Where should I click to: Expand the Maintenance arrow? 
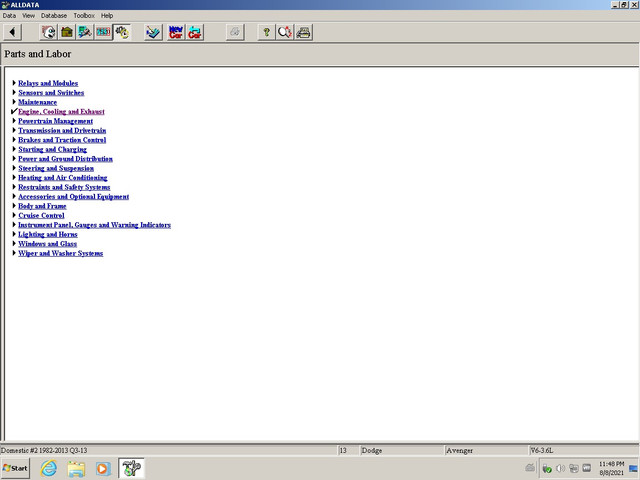pos(14,102)
